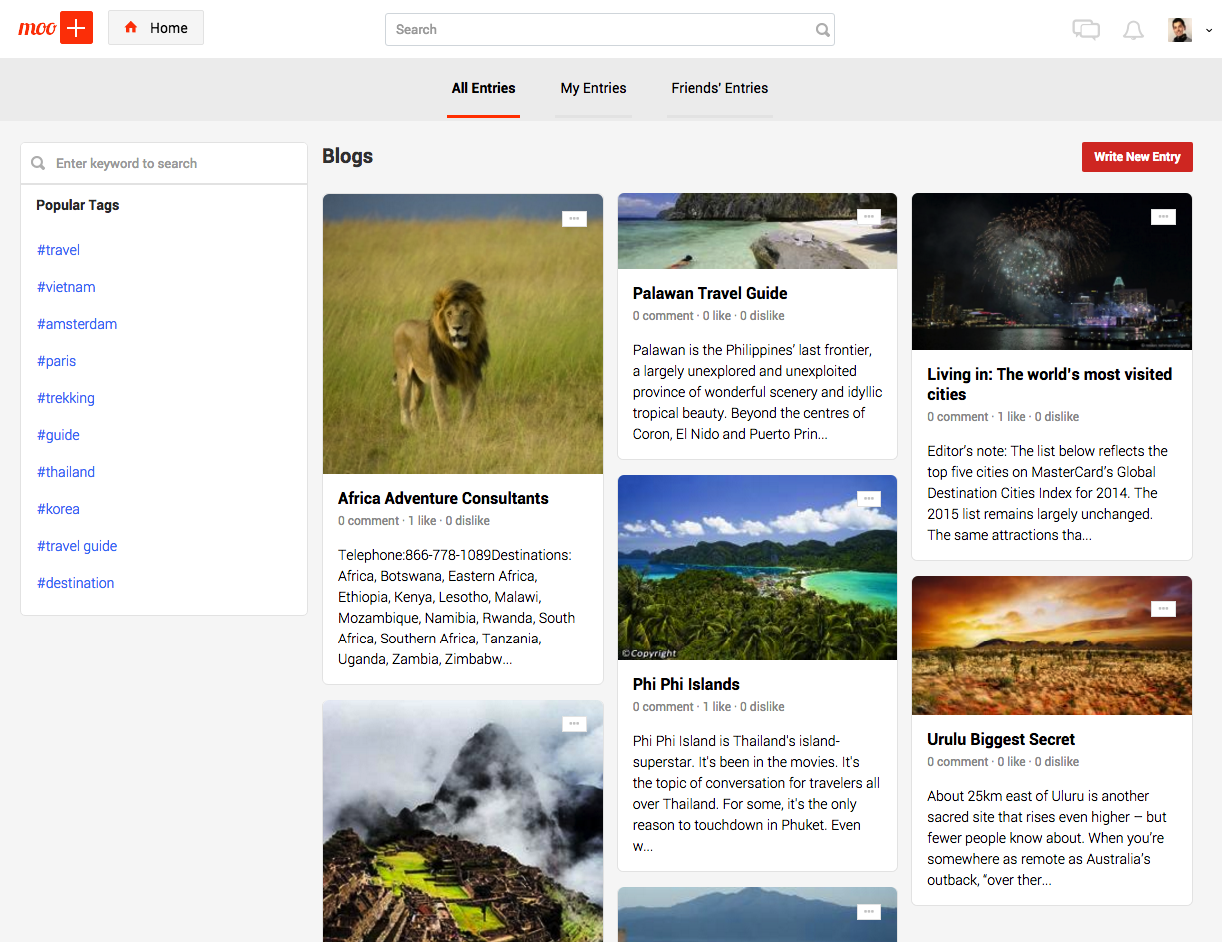Switch to the Friends' Entries tab
Image resolution: width=1222 pixels, height=942 pixels.
click(x=720, y=88)
